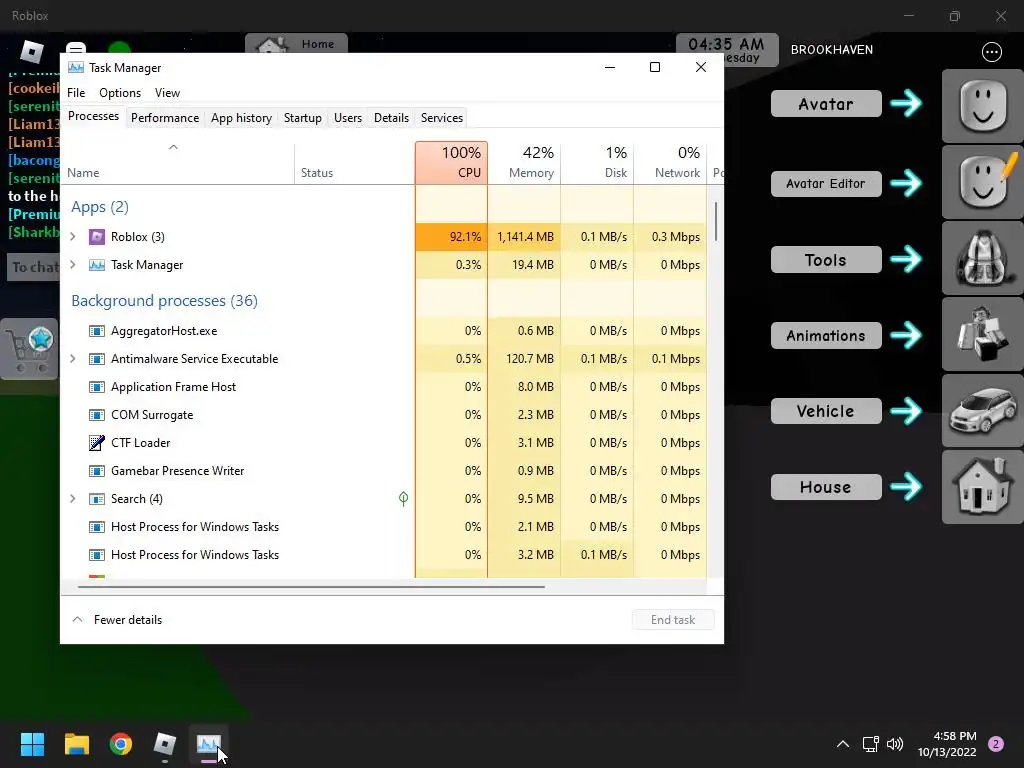Click the Animations label button

pyautogui.click(x=826, y=336)
